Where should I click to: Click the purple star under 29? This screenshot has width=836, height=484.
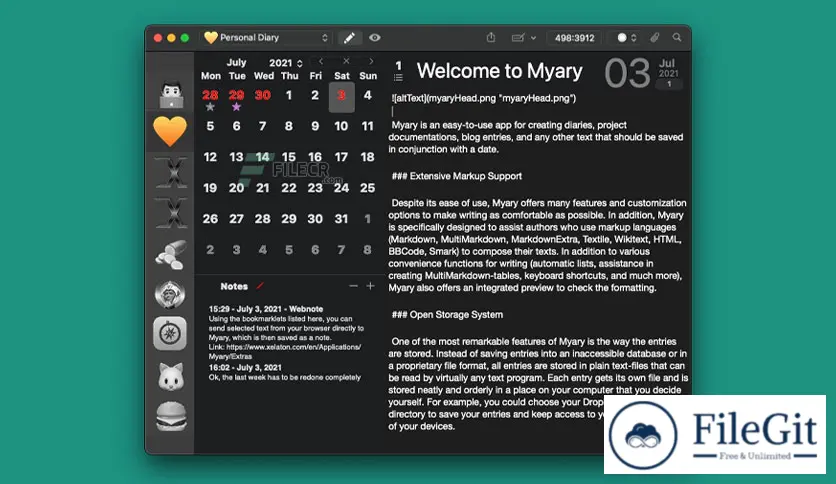pyautogui.click(x=236, y=107)
